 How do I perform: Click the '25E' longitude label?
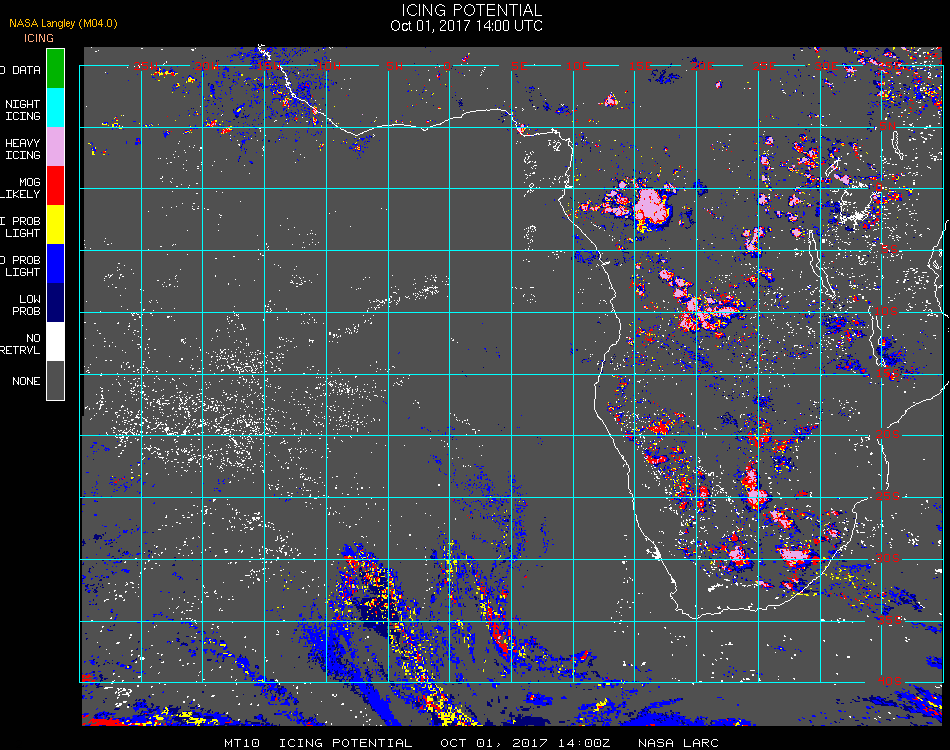click(764, 66)
